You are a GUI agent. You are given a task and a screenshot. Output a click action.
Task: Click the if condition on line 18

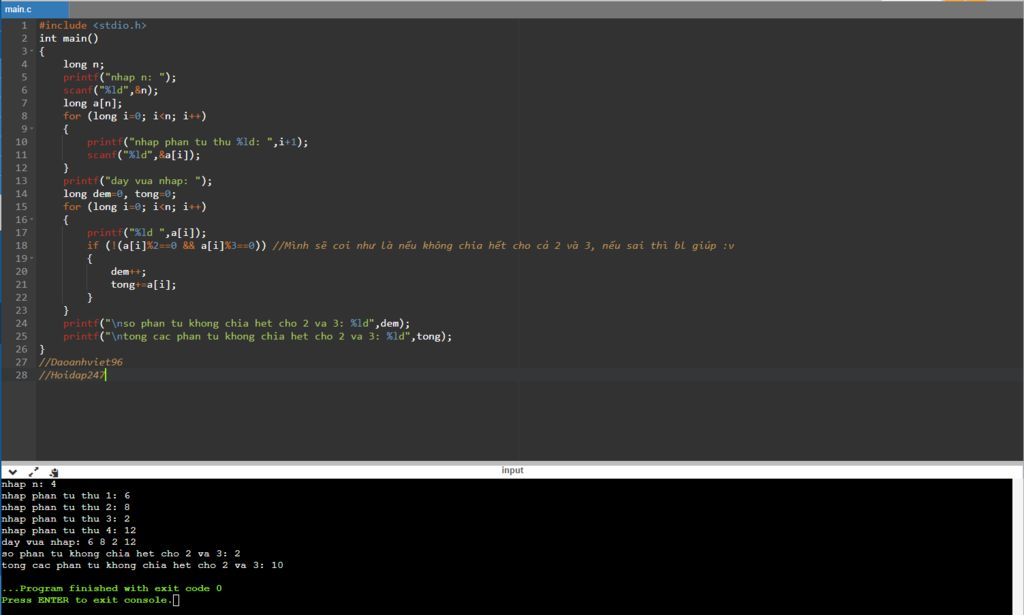click(177, 245)
